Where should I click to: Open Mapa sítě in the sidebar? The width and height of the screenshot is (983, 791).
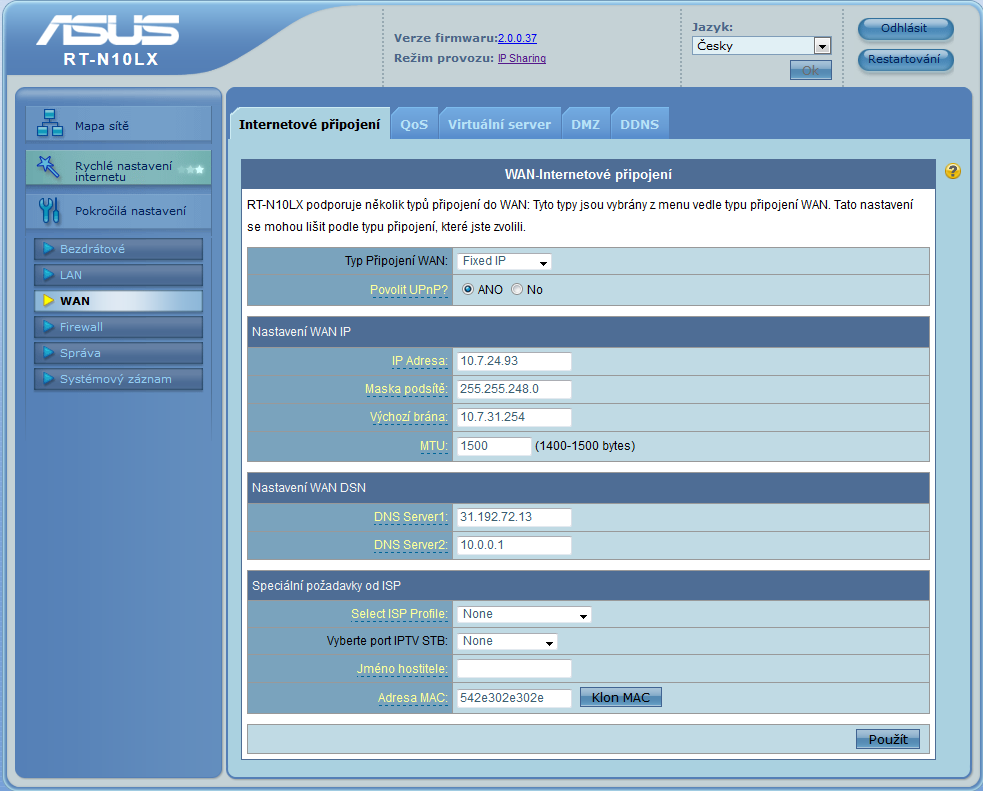point(118,123)
